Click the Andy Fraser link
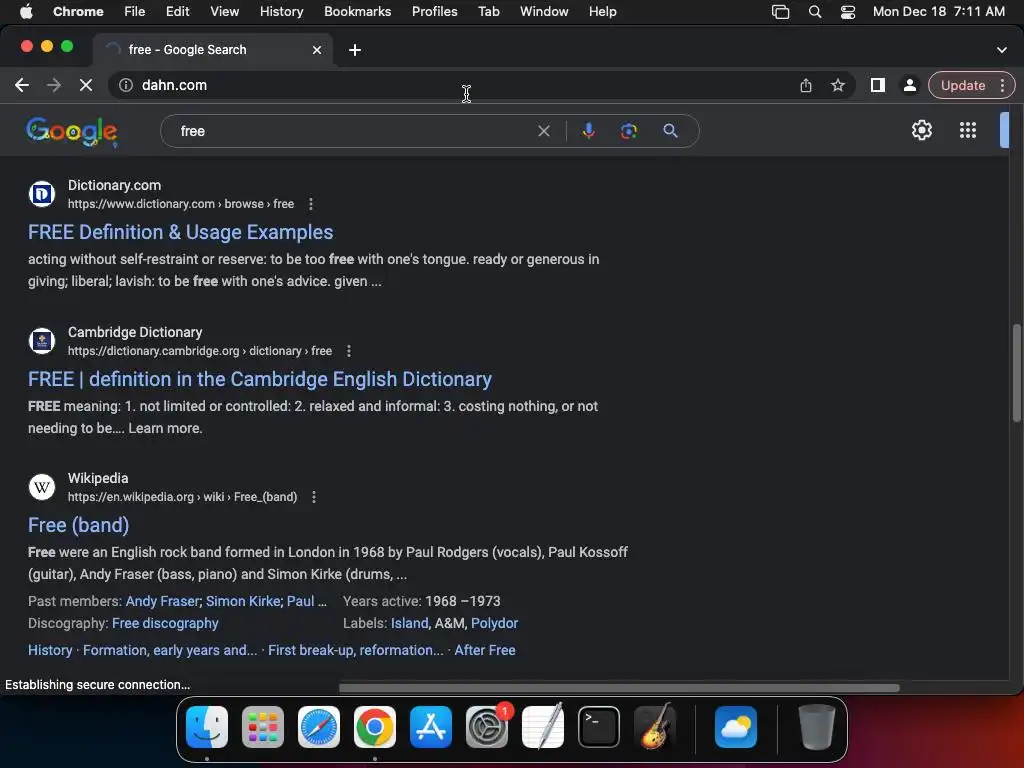This screenshot has width=1024, height=768. coord(163,601)
